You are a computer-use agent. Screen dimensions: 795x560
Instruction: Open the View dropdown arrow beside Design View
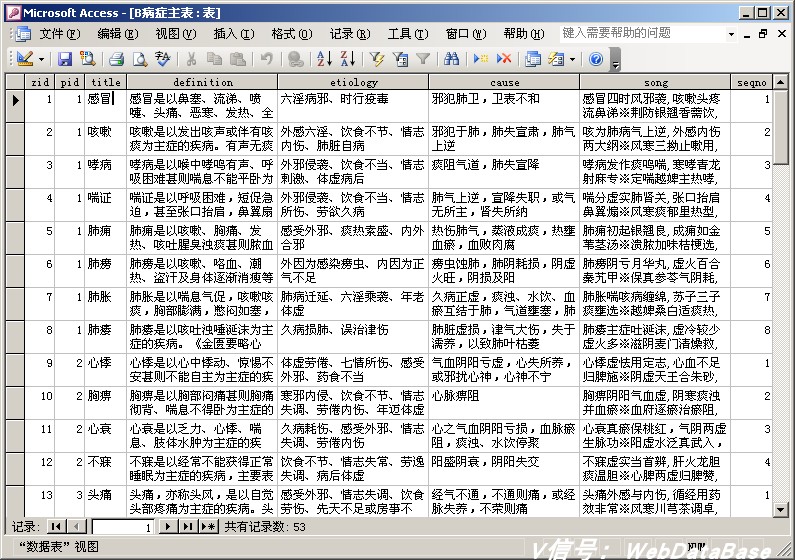(42, 59)
